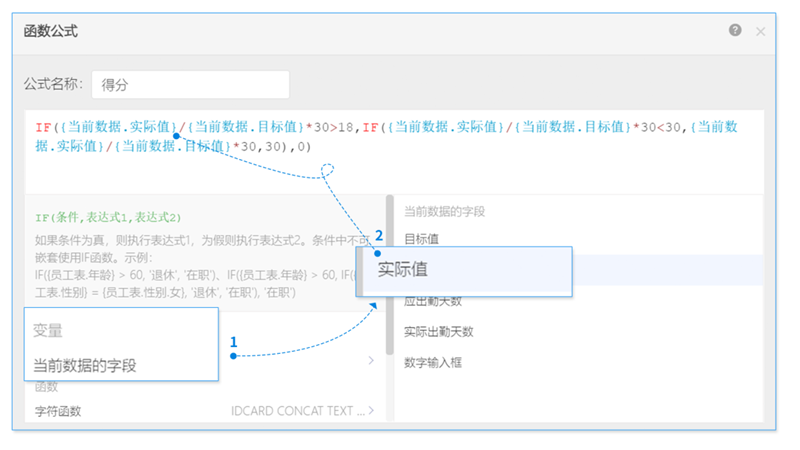The height and width of the screenshot is (450, 800).
Task: Choose the 目标值 field
Action: [421, 239]
